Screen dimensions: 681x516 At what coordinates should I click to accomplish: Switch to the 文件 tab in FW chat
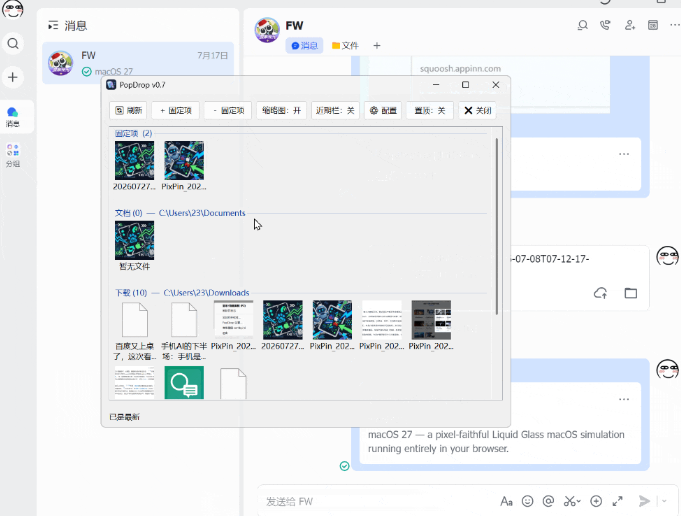click(345, 46)
